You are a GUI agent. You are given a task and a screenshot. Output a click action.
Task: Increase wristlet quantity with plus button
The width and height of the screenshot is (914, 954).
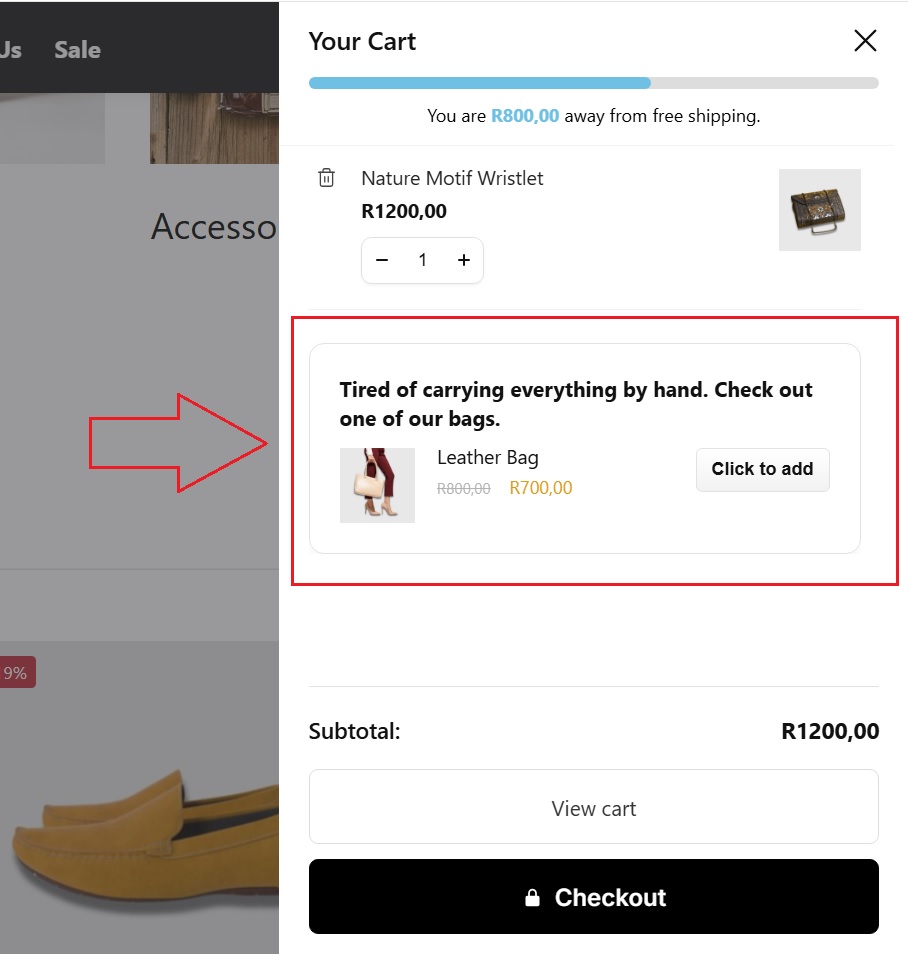click(464, 260)
